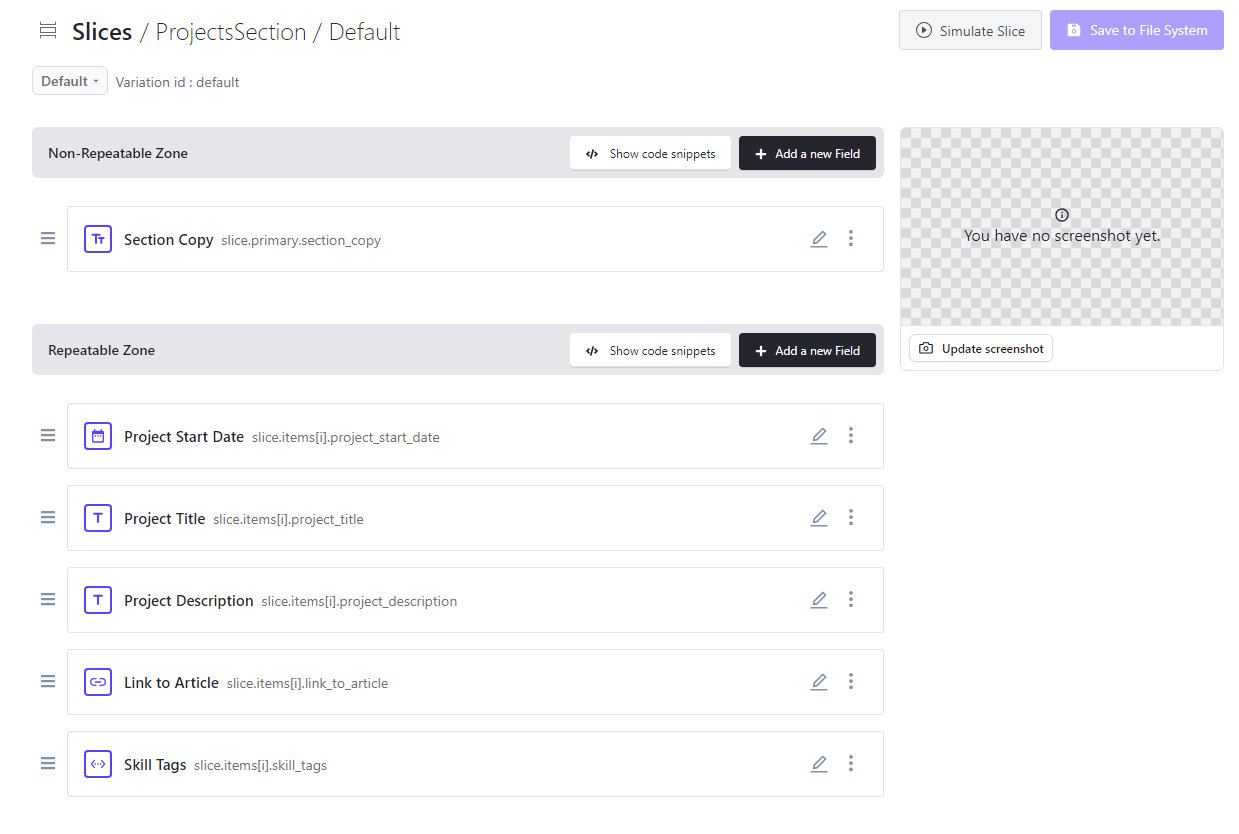
Task: Add a new Field to Repeatable Zone
Action: [x=807, y=350]
